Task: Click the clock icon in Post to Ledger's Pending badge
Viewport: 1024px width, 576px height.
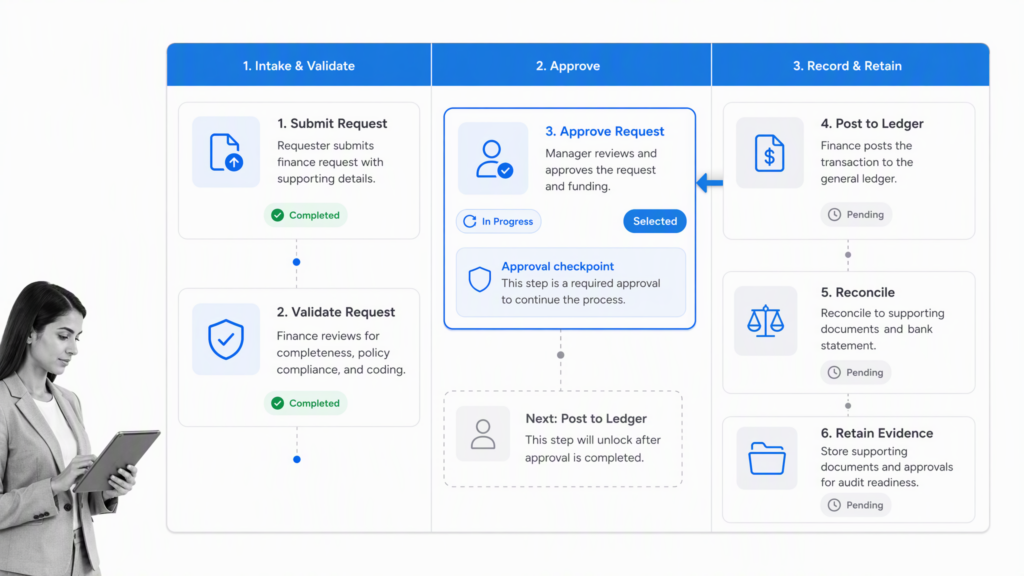Action: click(834, 214)
